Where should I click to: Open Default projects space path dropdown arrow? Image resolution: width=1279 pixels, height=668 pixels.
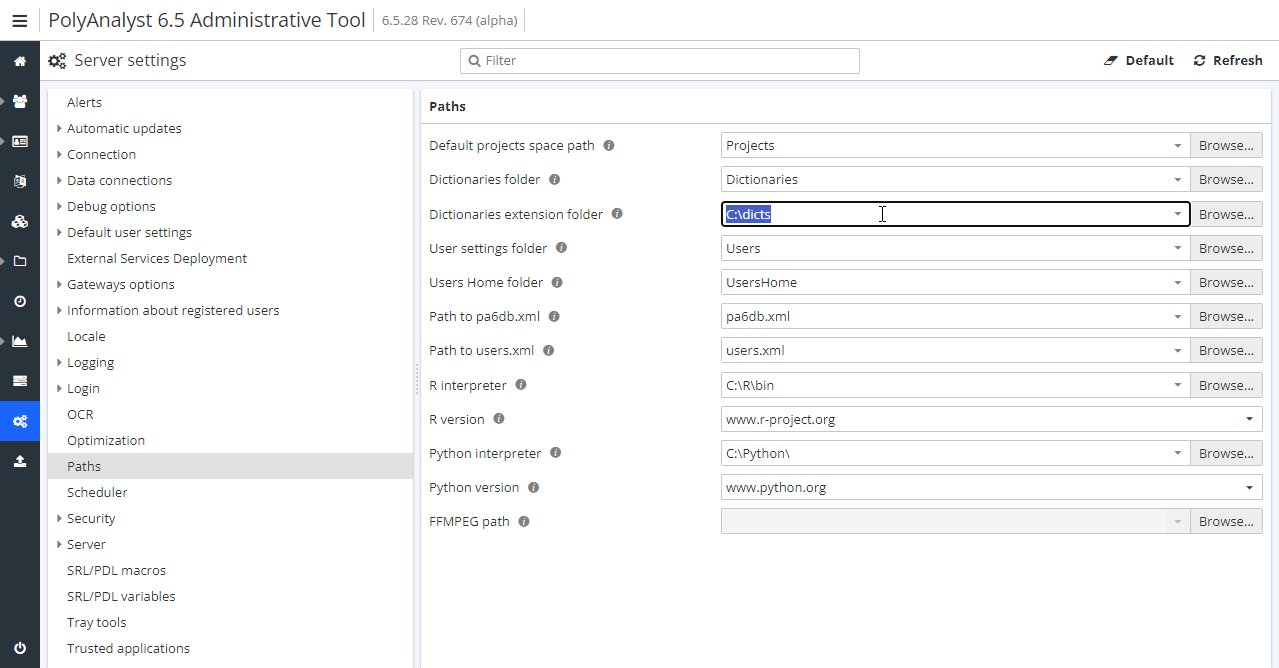[1177, 146]
